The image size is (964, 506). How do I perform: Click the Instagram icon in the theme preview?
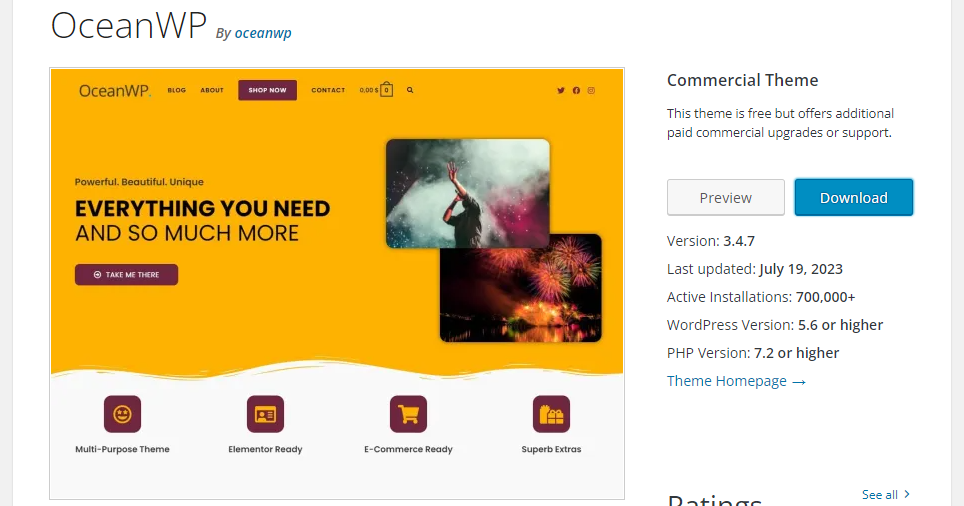[x=591, y=90]
